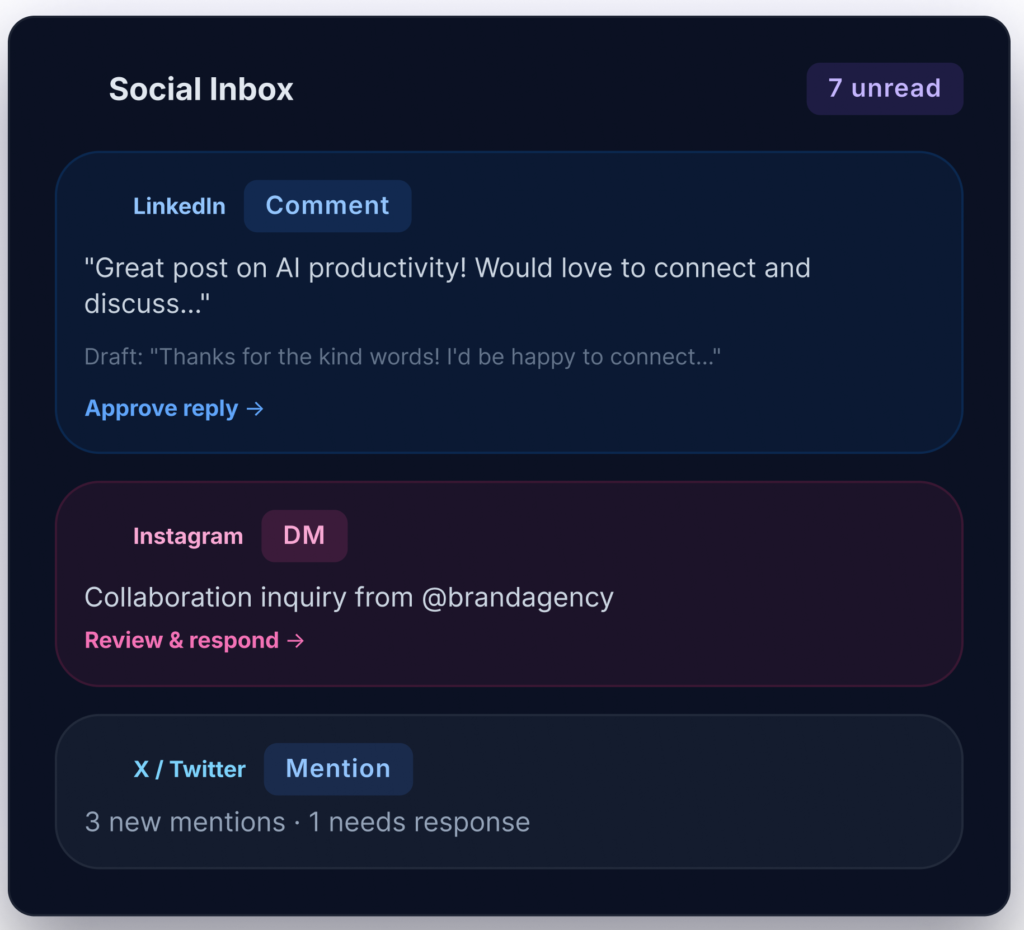
Task: Click the Comment tag on LinkedIn card
Action: [x=327, y=206]
